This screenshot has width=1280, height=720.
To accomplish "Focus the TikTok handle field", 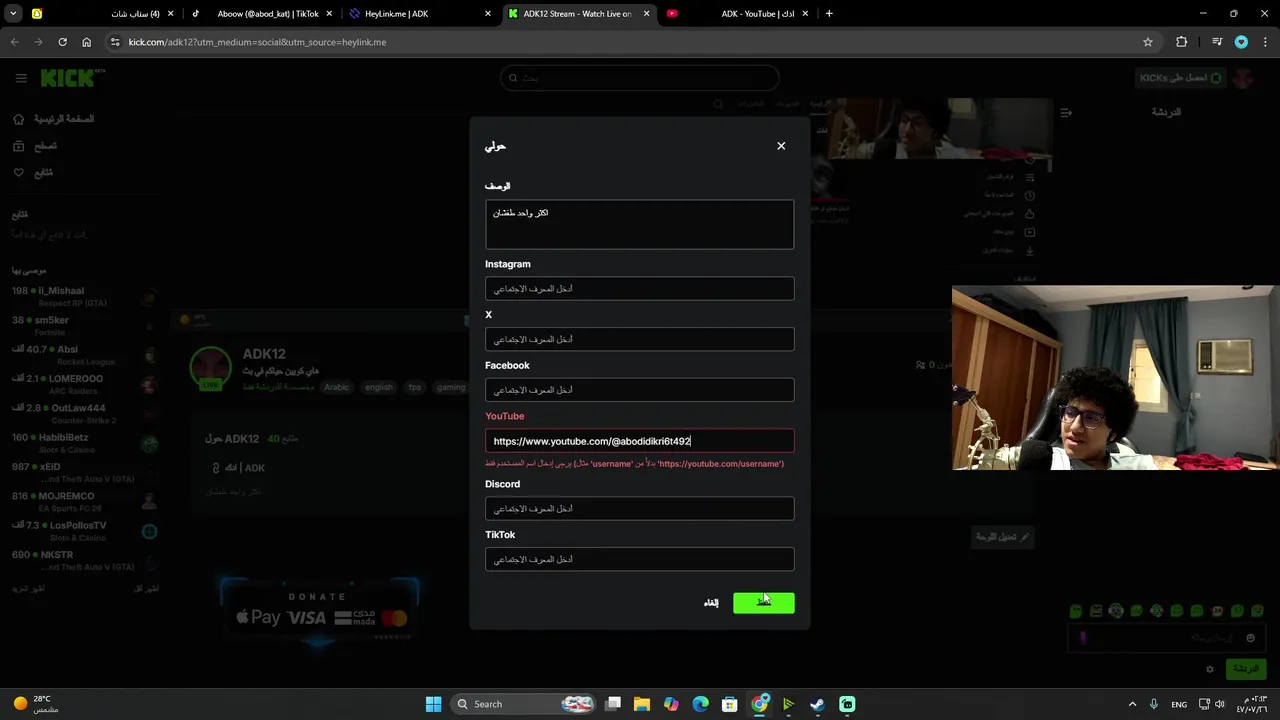I will pyautogui.click(x=639, y=560).
